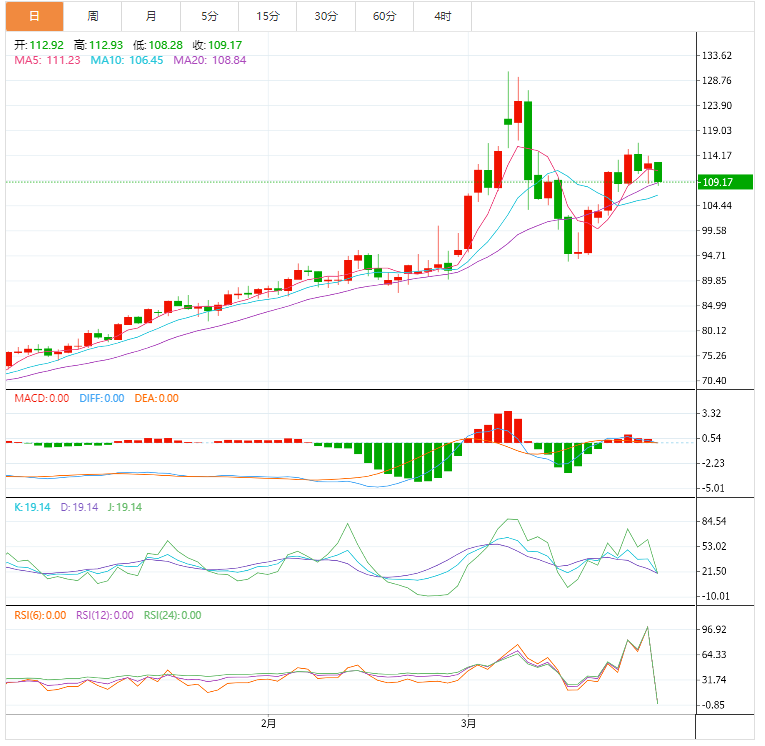The height and width of the screenshot is (746, 765).
Task: Switch to the 5分 interval tab
Action: 208,16
